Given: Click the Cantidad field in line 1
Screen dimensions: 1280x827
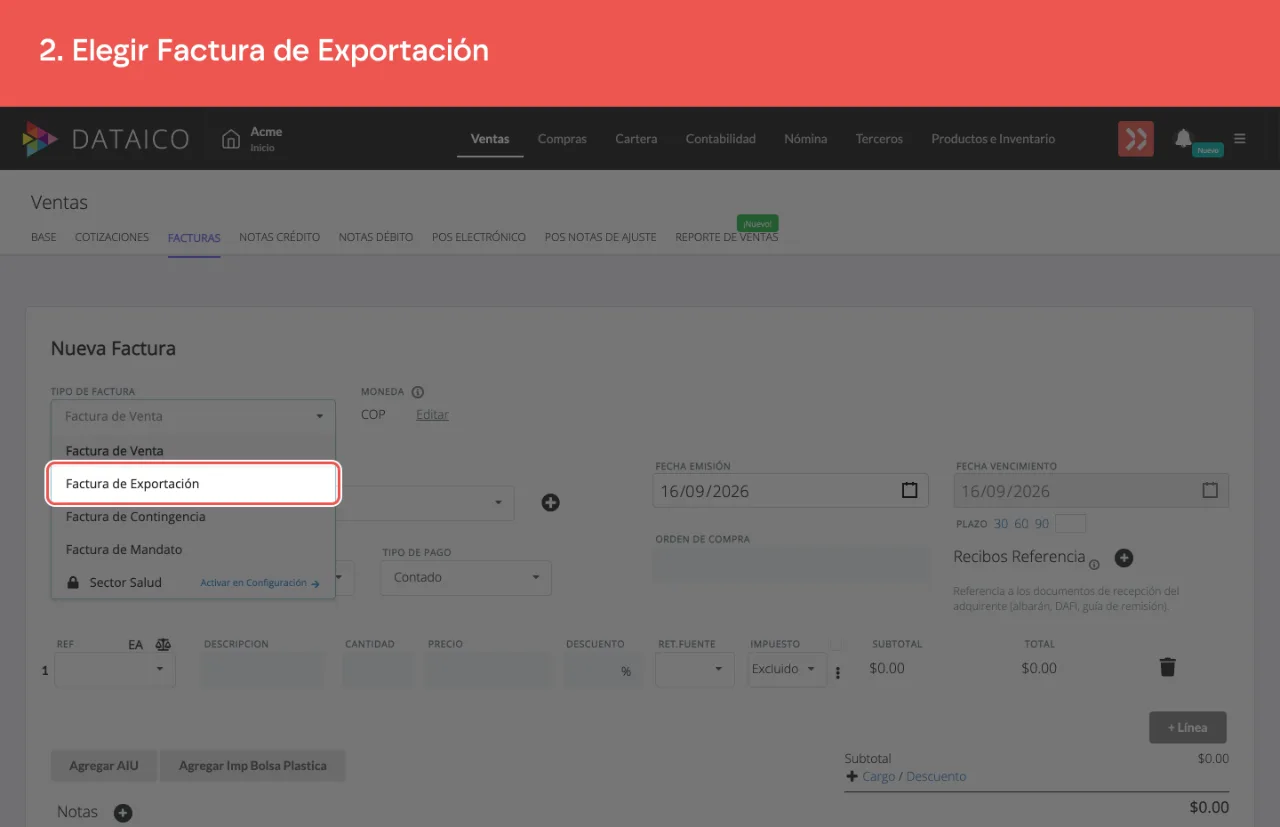Looking at the screenshot, I should [x=378, y=670].
